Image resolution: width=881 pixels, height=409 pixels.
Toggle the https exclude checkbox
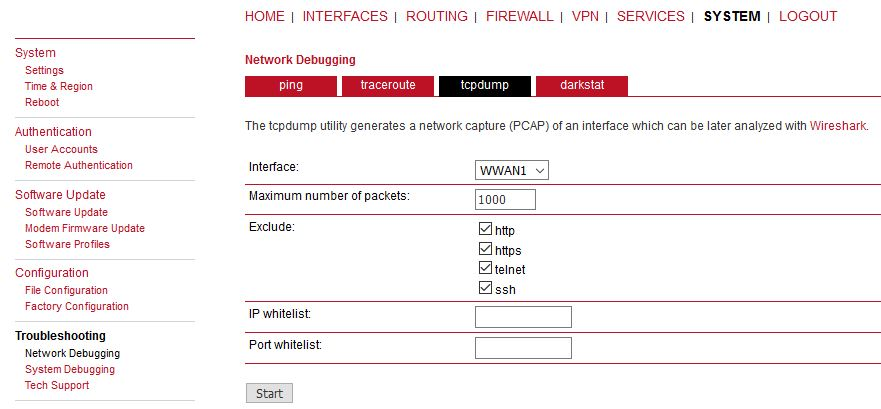pyautogui.click(x=486, y=249)
